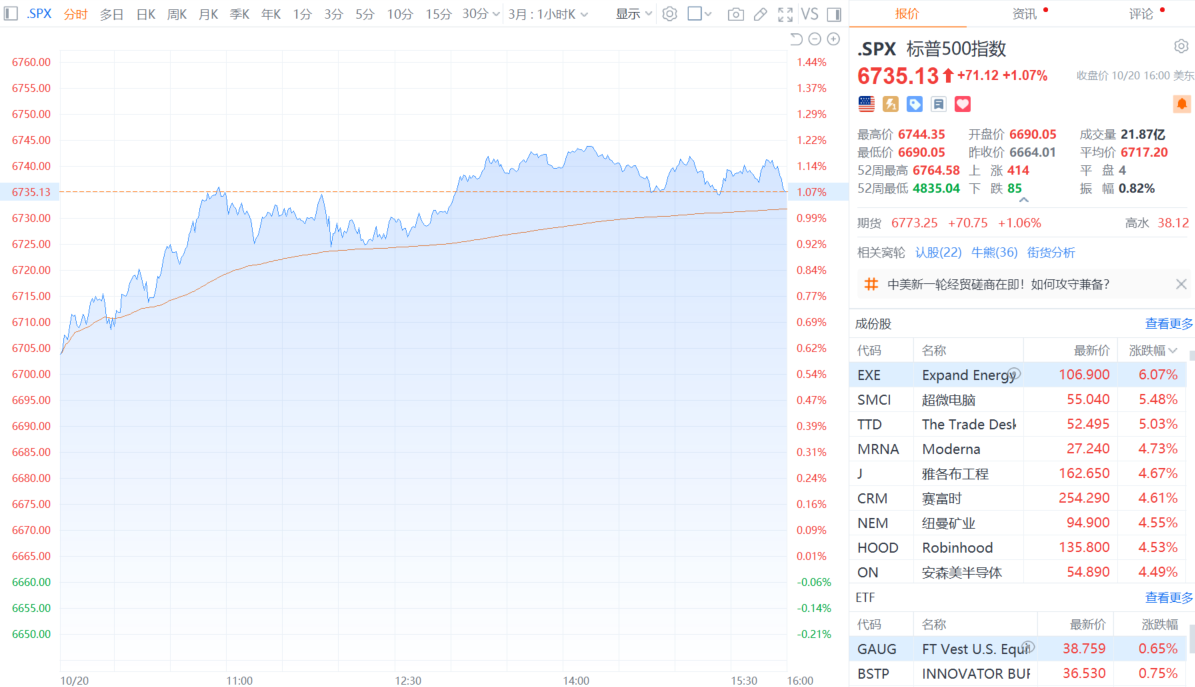The image size is (1195, 687).
Task: Open 查看更多 link for 成份股
Action: click(x=1168, y=324)
